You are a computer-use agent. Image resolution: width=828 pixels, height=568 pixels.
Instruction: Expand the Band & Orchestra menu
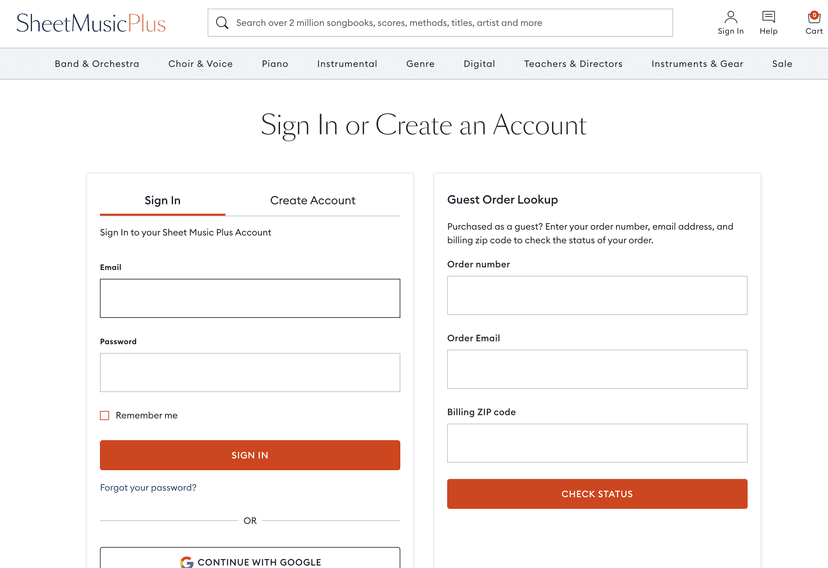click(x=97, y=64)
